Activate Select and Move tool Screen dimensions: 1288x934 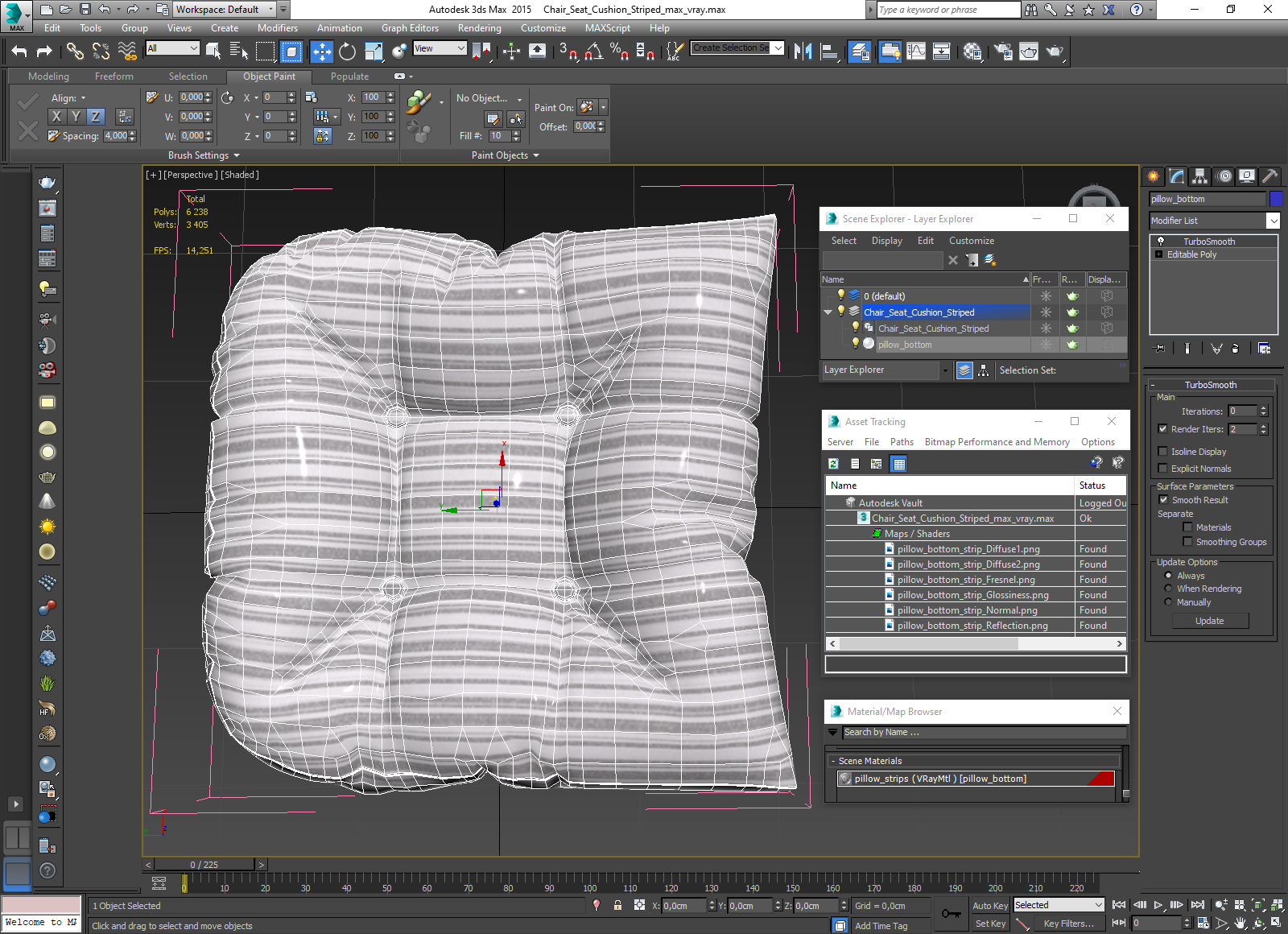coord(322,52)
